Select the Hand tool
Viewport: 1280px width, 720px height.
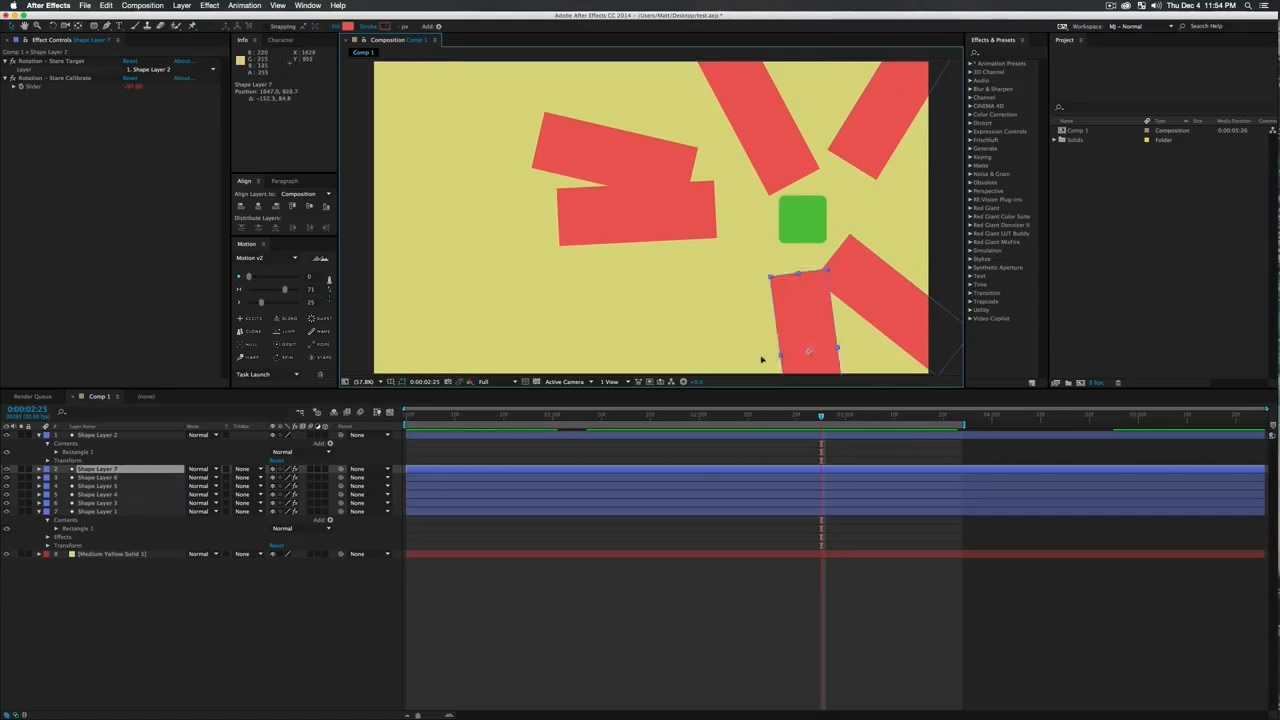pos(24,26)
